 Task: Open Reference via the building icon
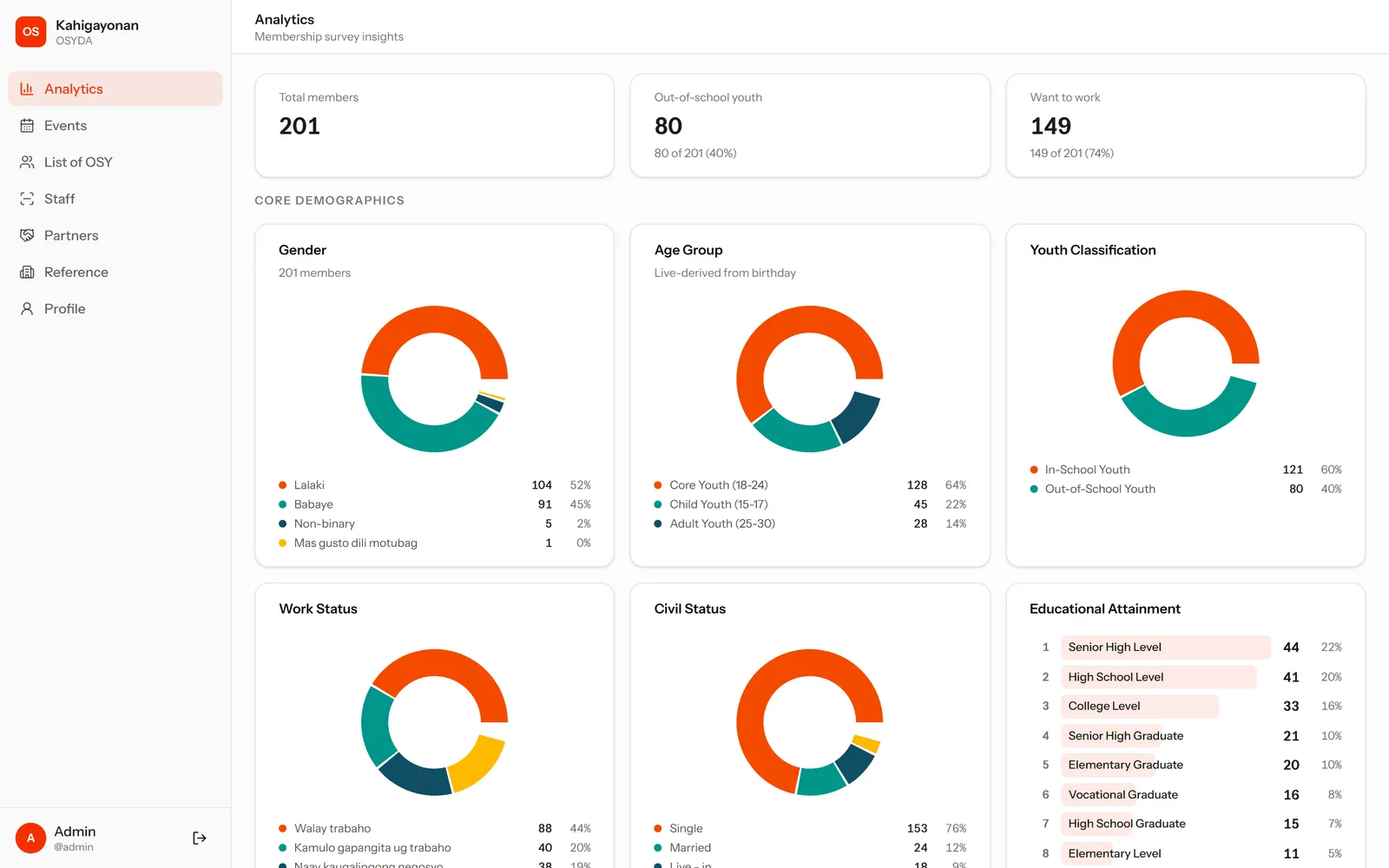[x=27, y=272]
